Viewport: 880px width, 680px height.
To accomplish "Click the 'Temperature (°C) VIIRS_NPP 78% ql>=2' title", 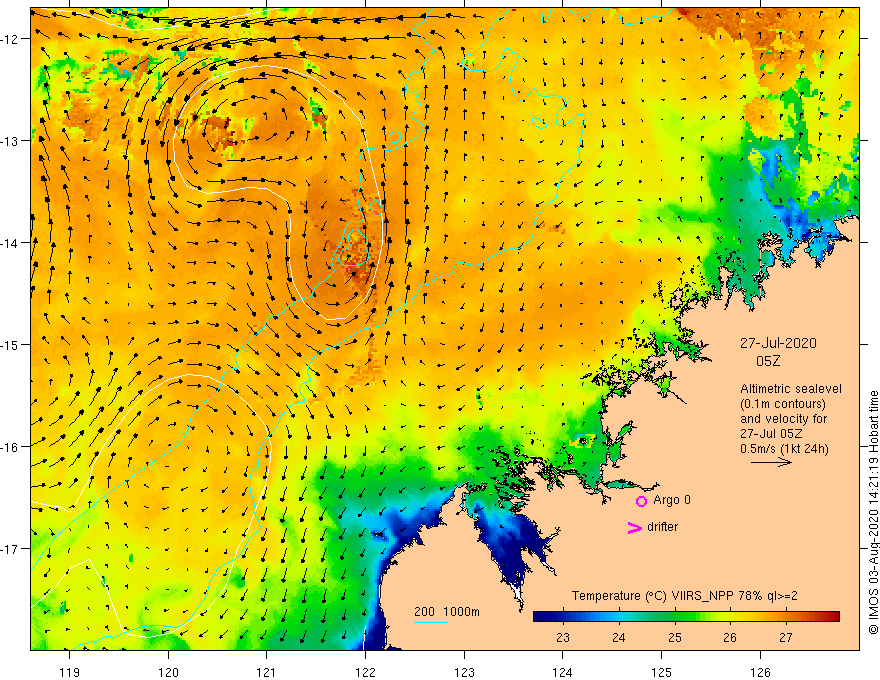I will click(684, 596).
